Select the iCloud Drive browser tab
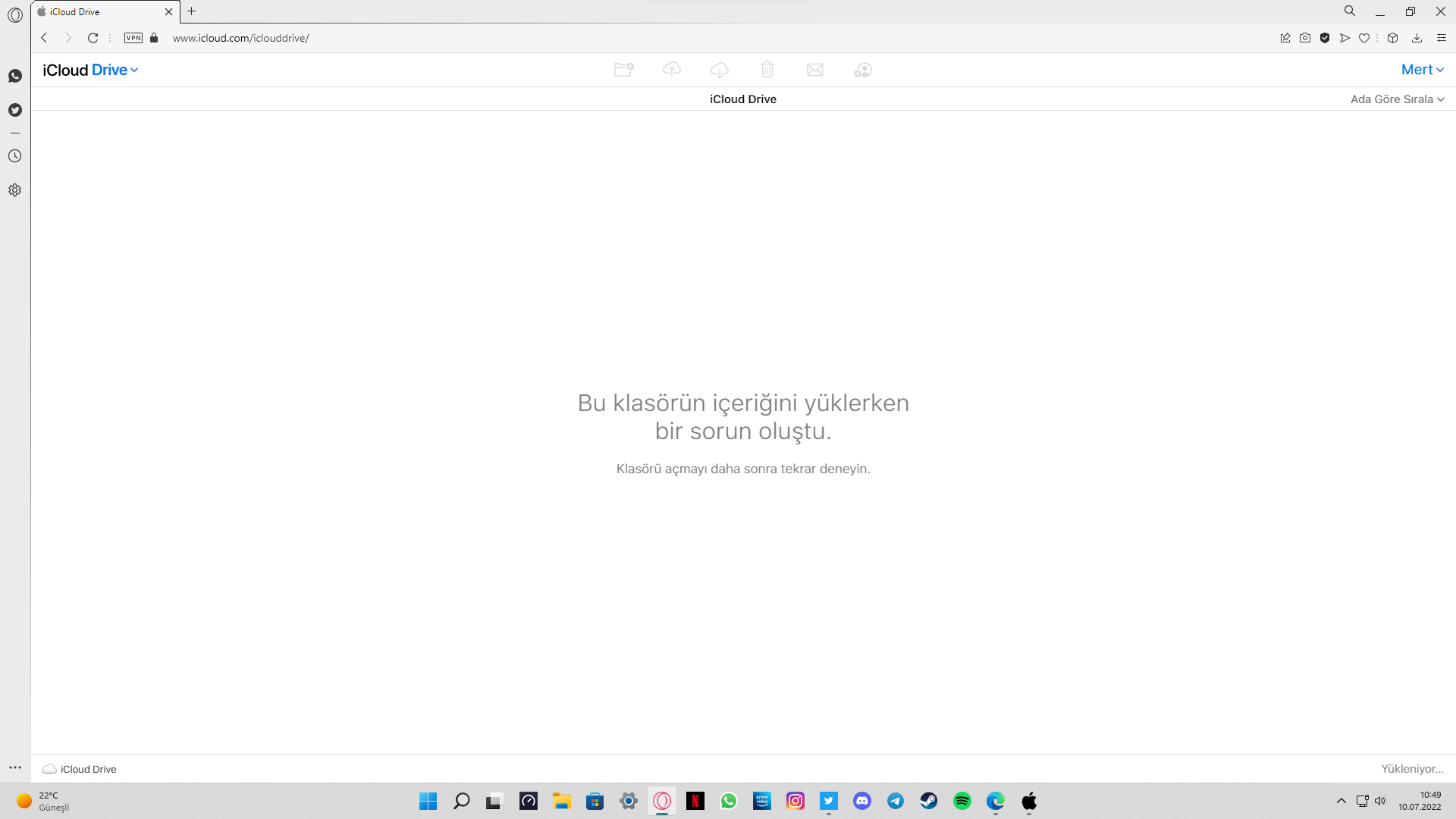 99,11
